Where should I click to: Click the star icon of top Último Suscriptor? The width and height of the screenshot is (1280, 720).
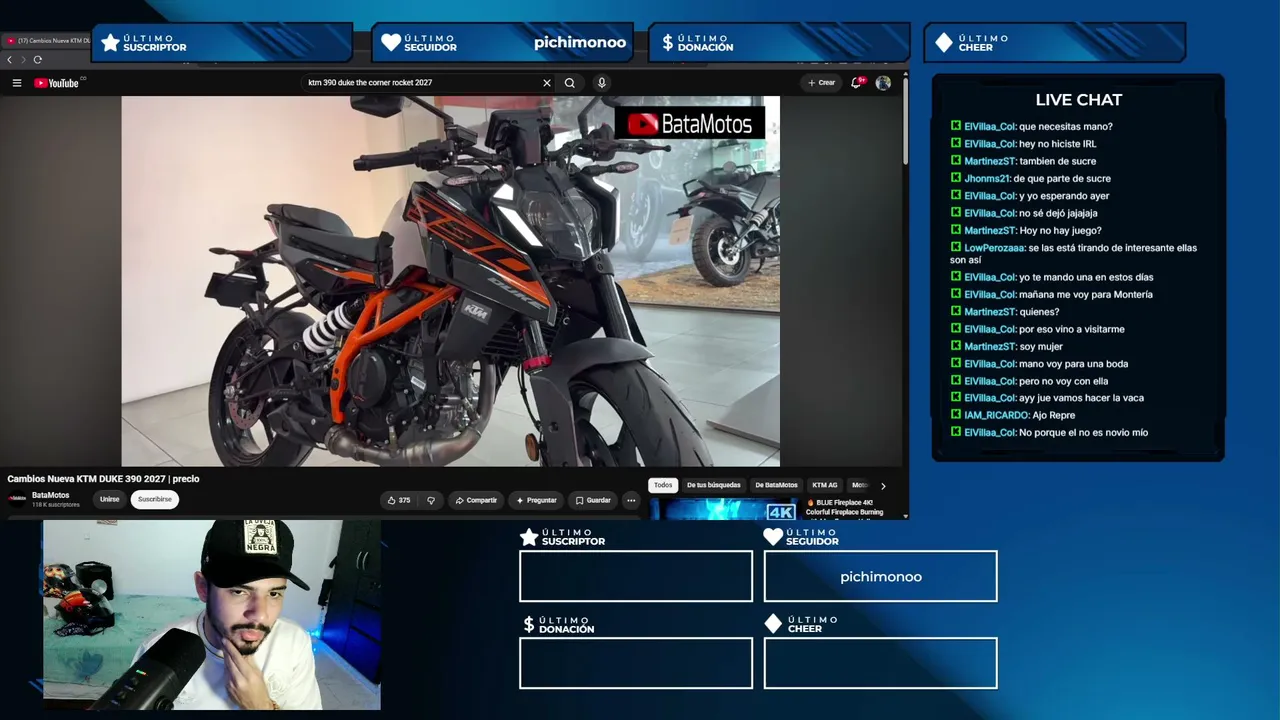(110, 43)
